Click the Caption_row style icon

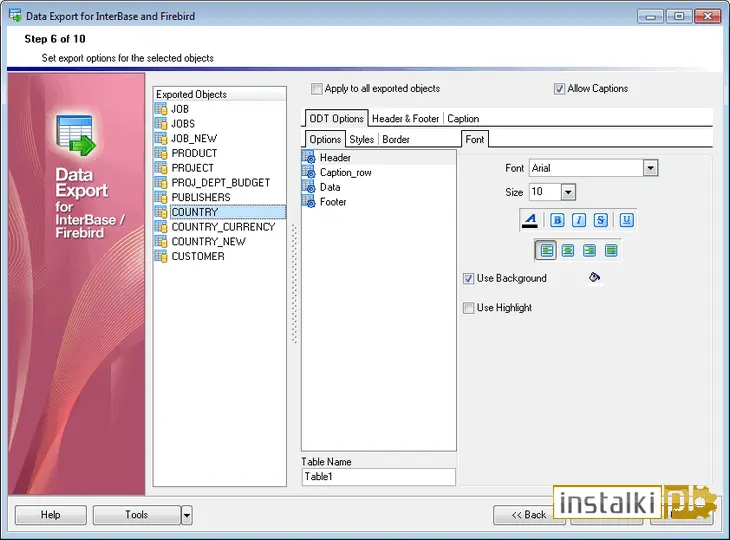[309, 172]
